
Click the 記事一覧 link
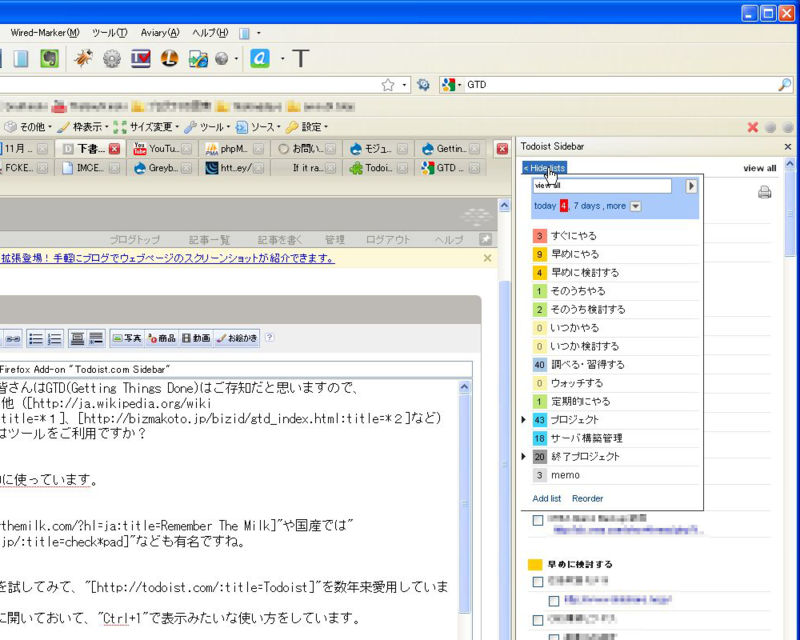coord(209,239)
